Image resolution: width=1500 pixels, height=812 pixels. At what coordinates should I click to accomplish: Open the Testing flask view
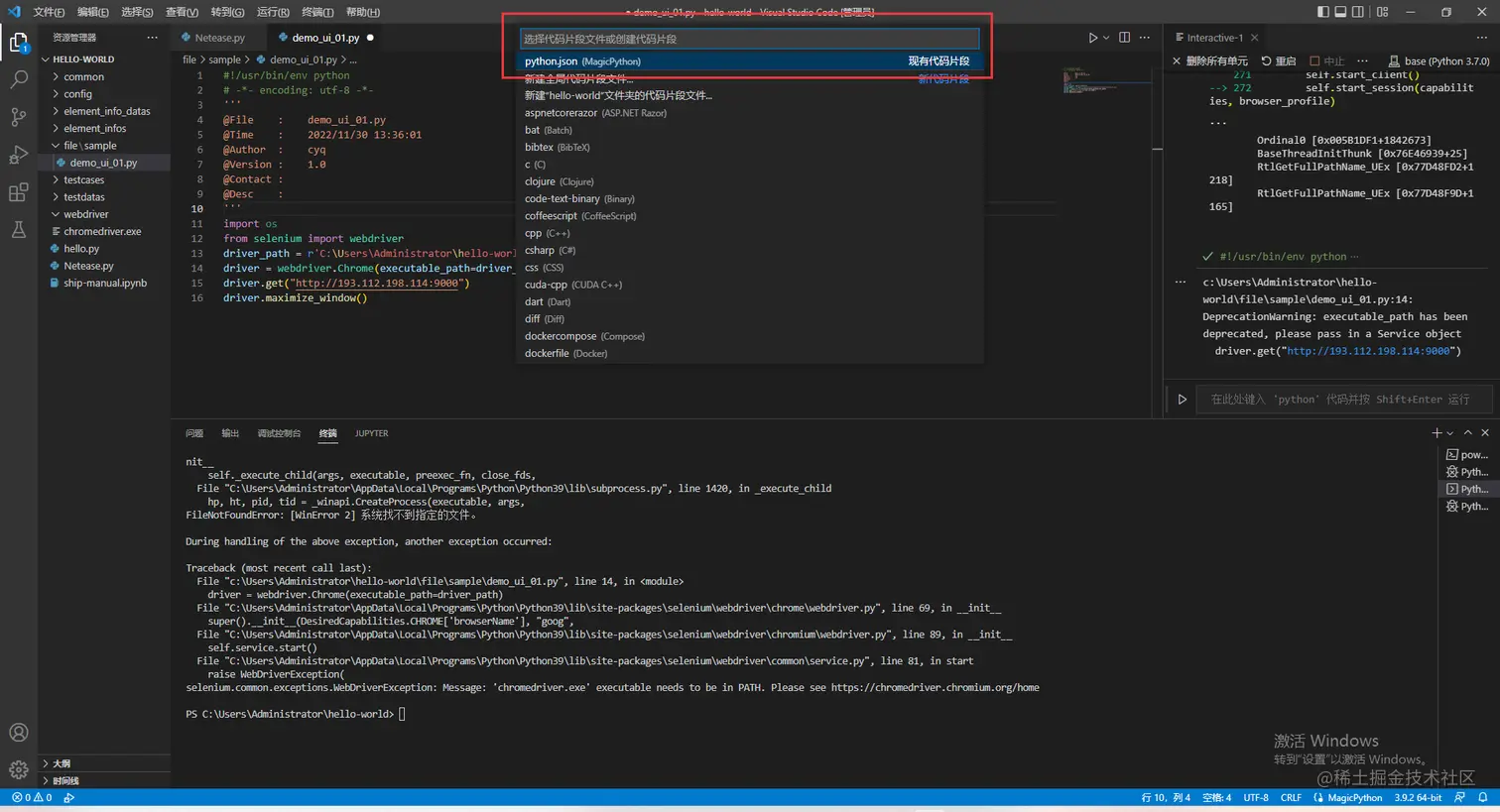click(x=19, y=230)
